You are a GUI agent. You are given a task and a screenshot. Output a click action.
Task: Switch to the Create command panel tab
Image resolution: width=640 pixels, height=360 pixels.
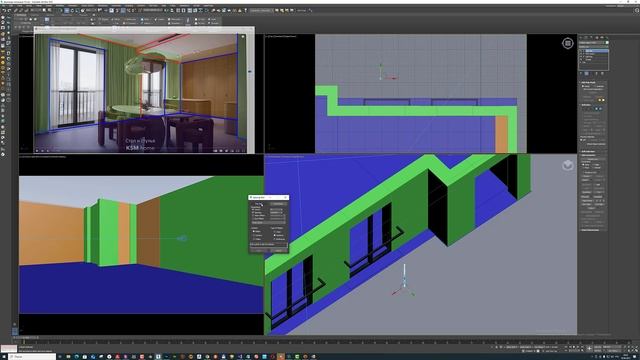pyautogui.click(x=581, y=38)
